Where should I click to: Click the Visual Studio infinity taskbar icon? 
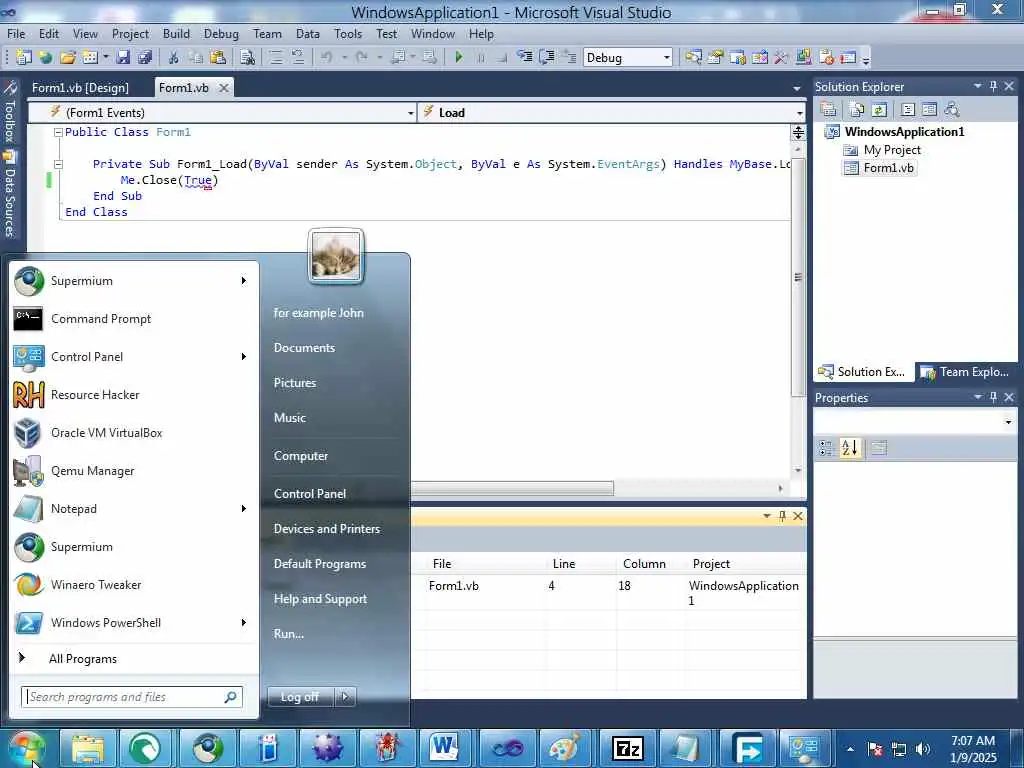(x=507, y=748)
